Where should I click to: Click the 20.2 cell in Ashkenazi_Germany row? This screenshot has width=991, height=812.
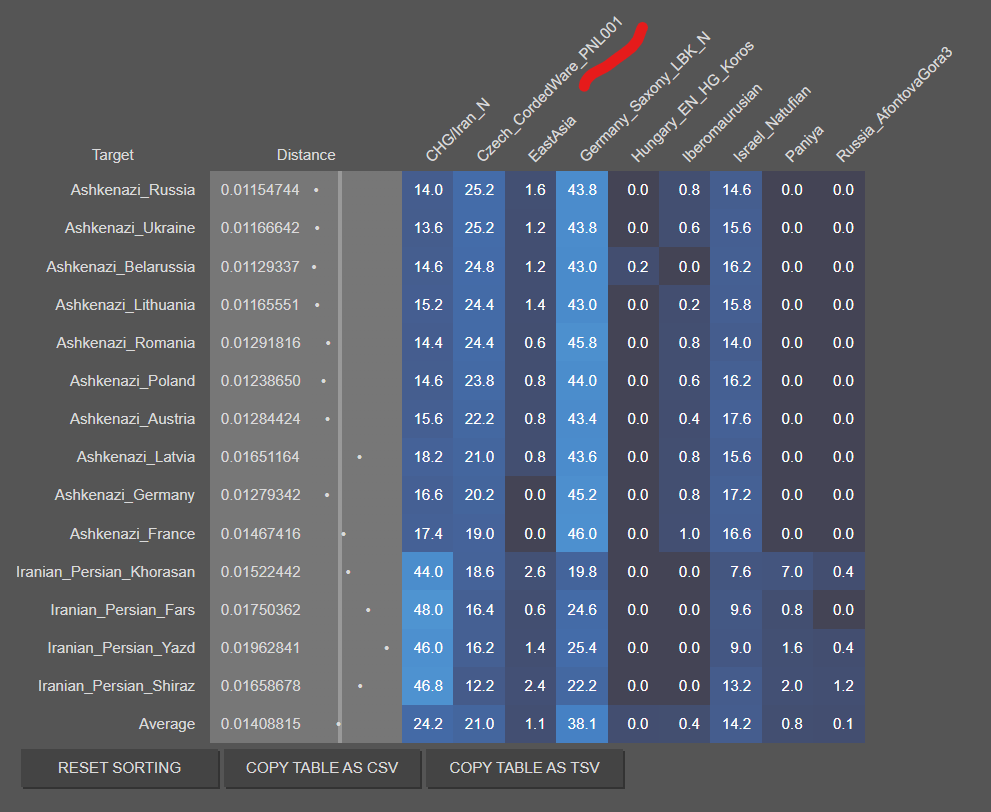pos(479,495)
